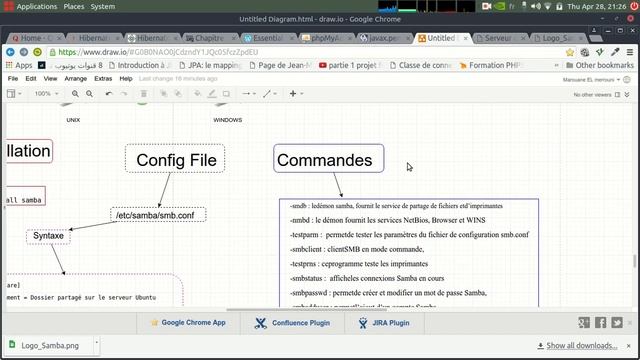The image size is (640, 360).
Task: Click the horizontal canvas scrollbar
Action: click(306, 309)
